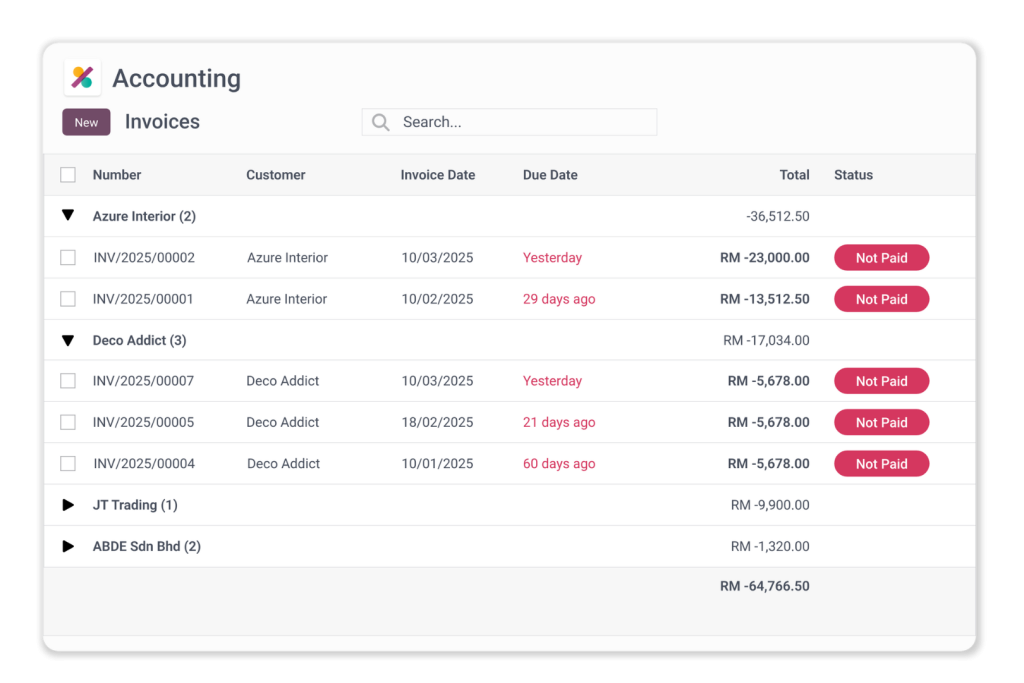Click the Total column header

tap(794, 175)
